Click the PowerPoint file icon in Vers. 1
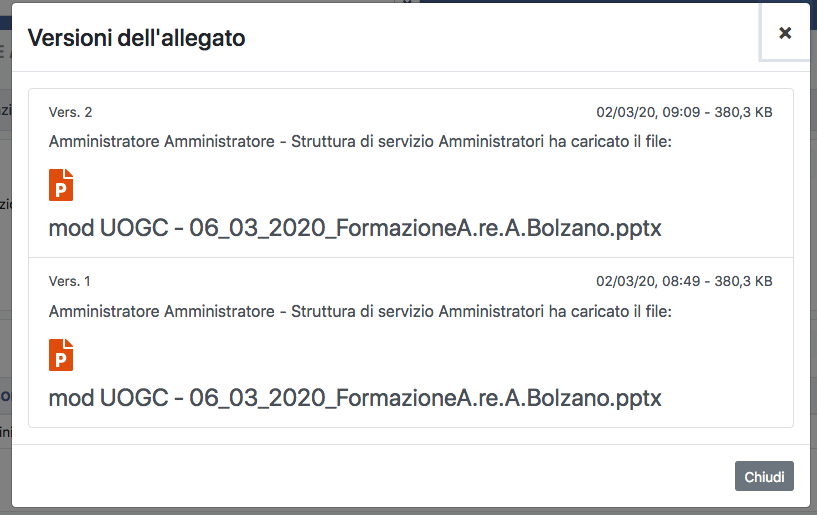817x515 pixels. (61, 355)
